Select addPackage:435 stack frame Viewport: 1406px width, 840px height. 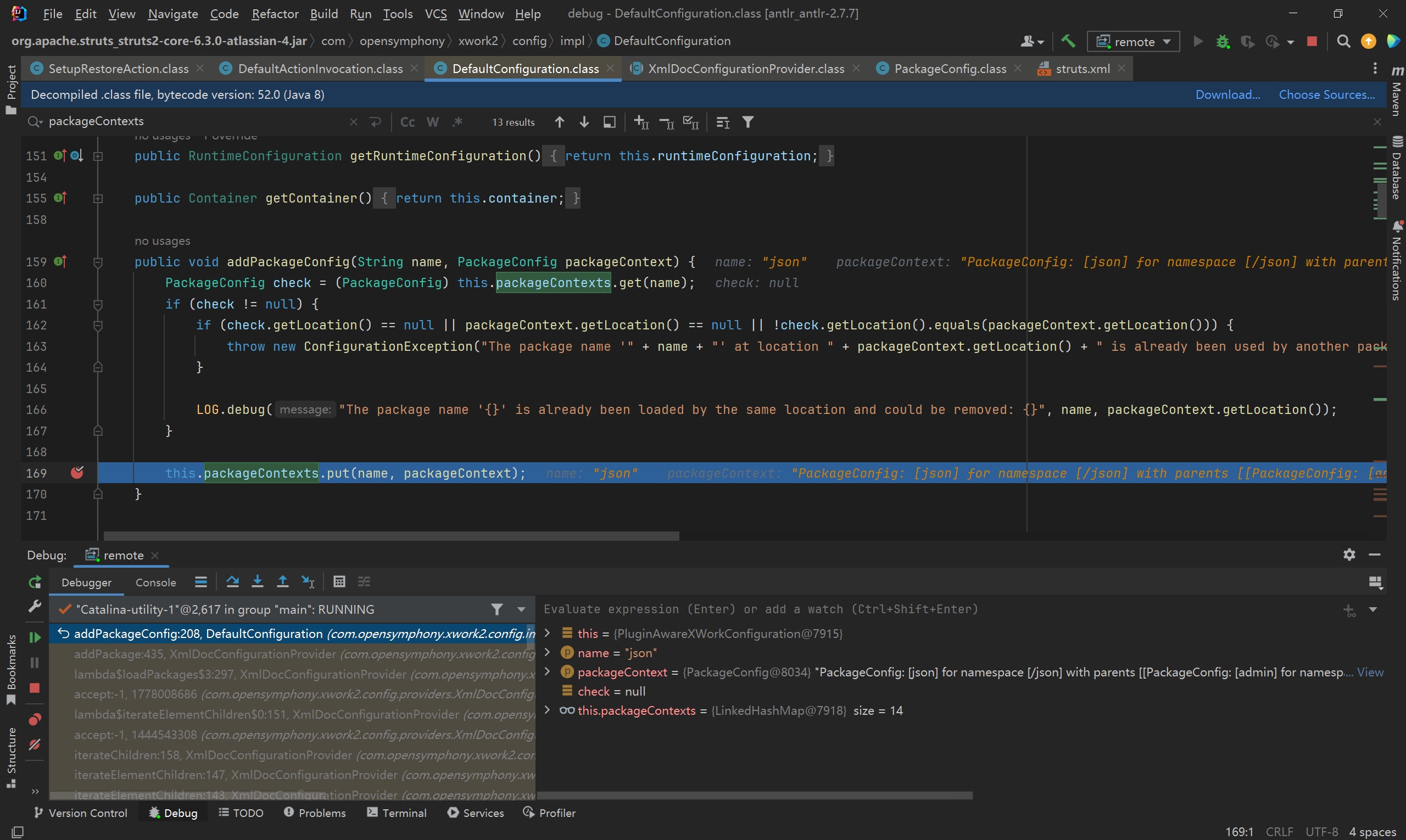292,654
